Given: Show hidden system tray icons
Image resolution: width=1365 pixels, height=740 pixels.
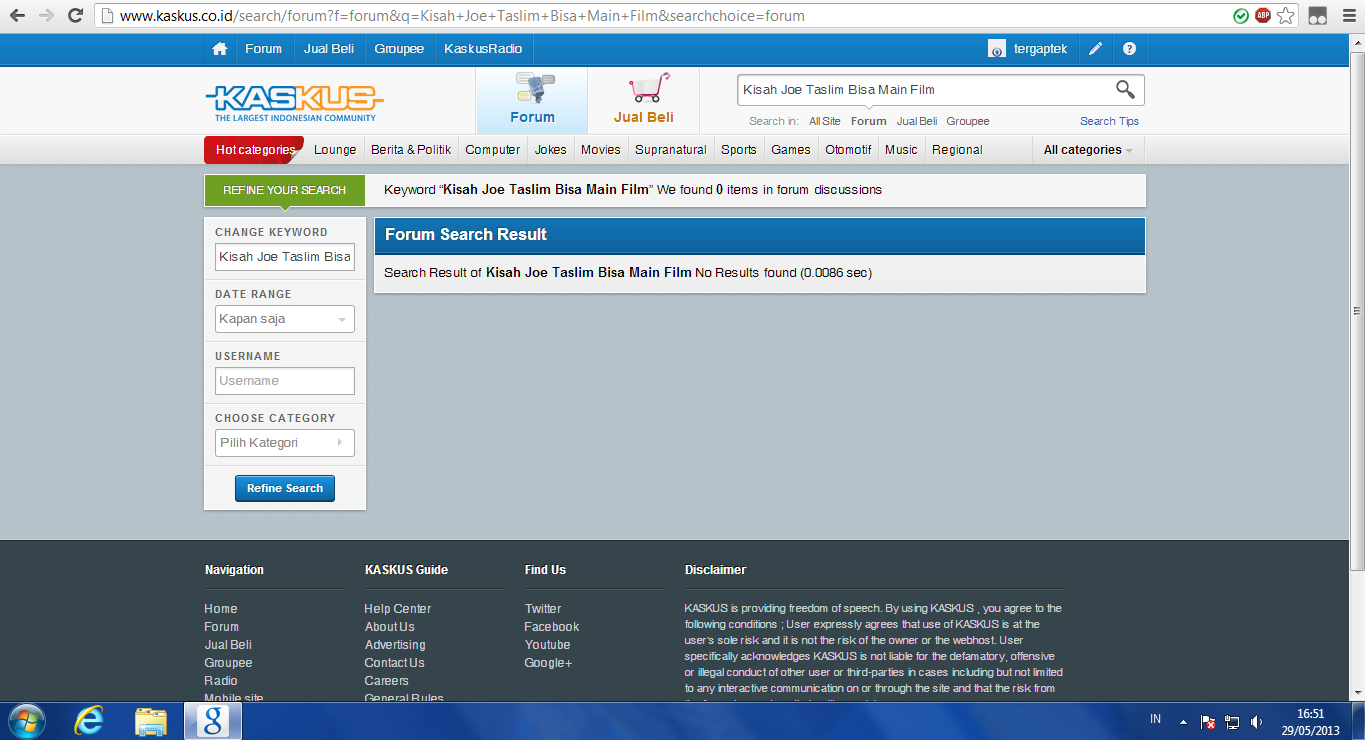Looking at the screenshot, I should click(x=1183, y=721).
